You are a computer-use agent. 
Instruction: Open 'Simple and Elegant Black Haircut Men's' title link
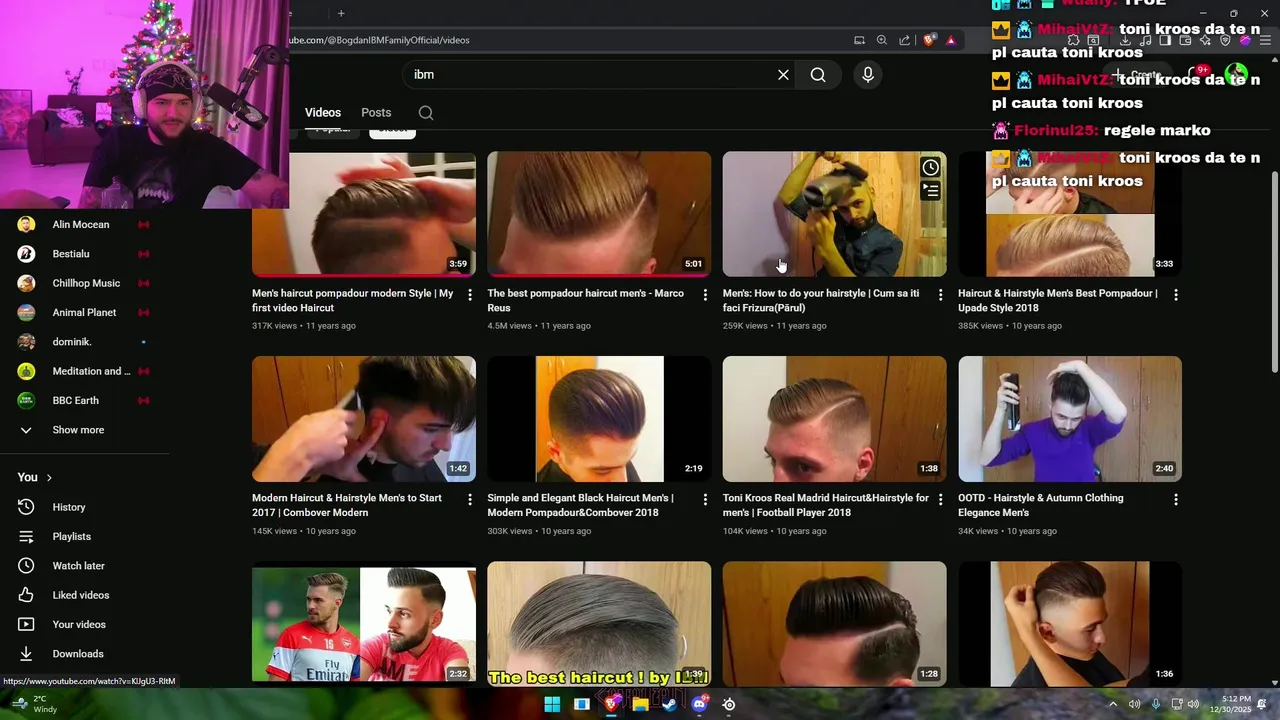[x=580, y=505]
